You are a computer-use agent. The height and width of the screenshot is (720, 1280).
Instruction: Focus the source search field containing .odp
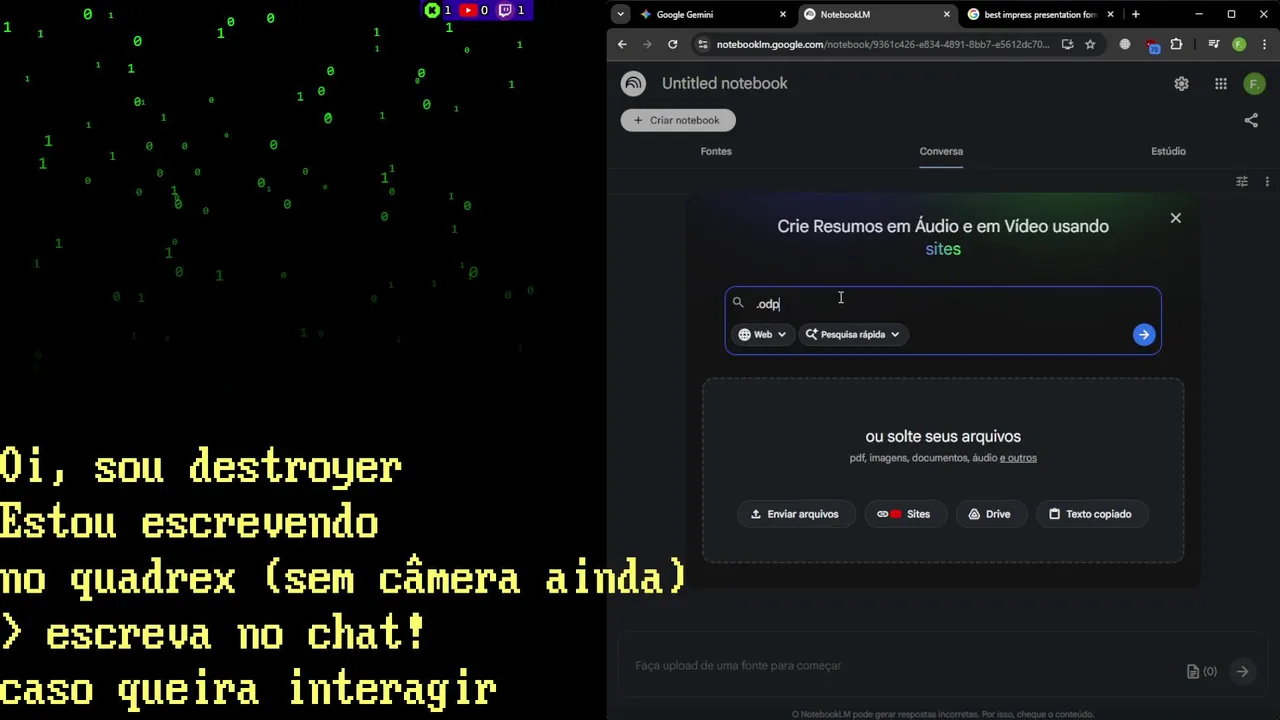coord(943,304)
